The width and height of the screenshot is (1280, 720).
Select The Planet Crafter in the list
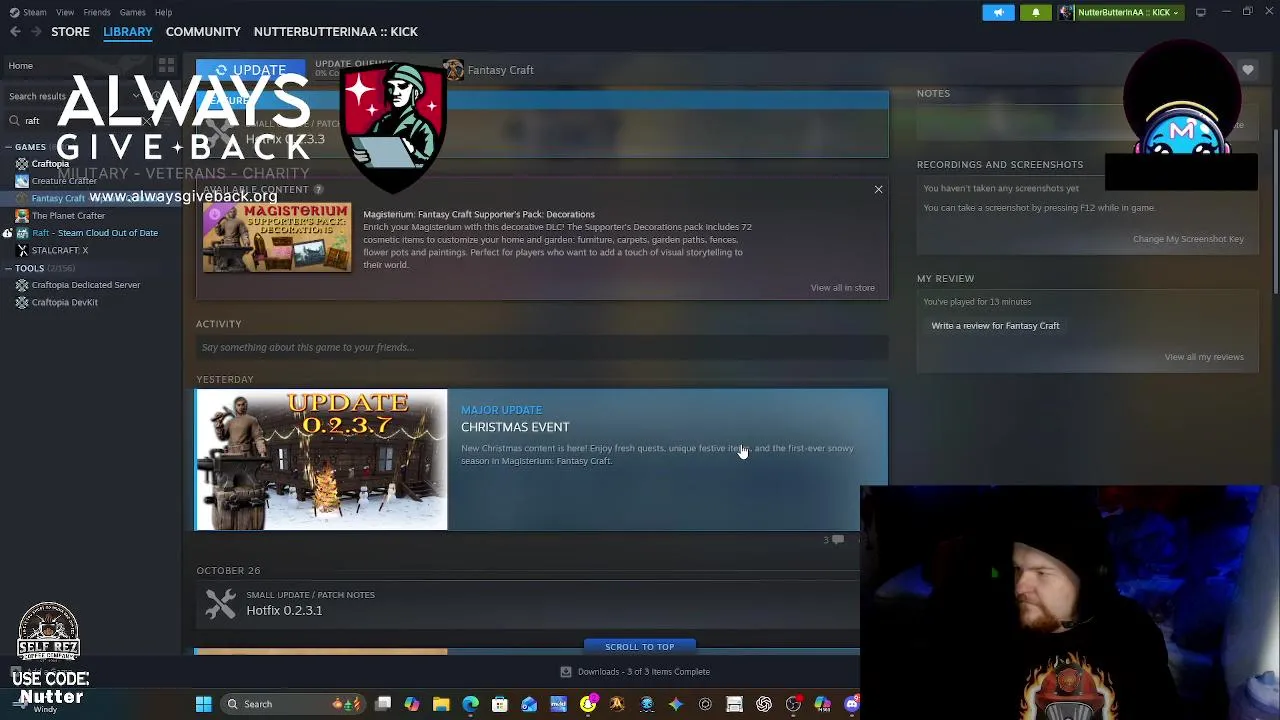(68, 216)
